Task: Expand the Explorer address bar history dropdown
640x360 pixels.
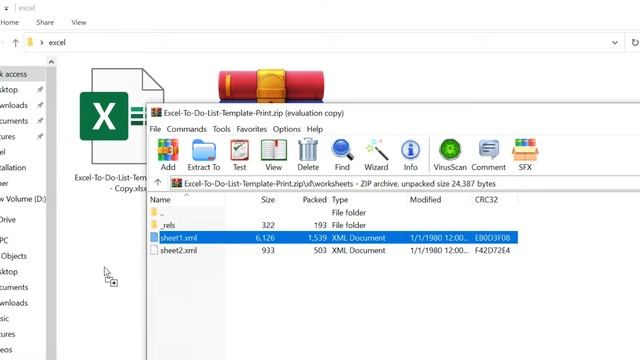Action: click(x=615, y=42)
